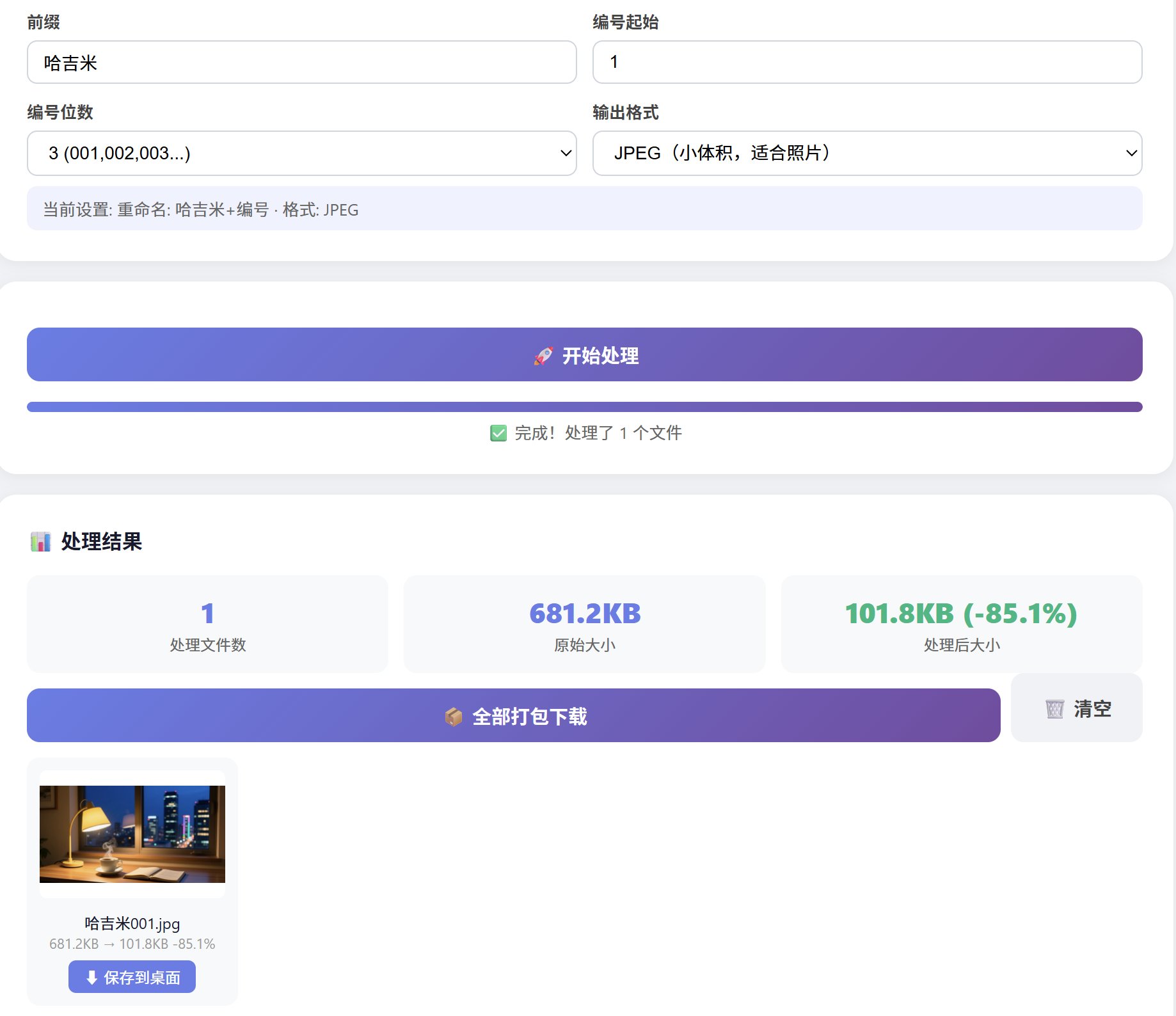This screenshot has width=1176, height=1016.
Task: Open the 3 (001,002,003...) digit selector
Action: (302, 154)
